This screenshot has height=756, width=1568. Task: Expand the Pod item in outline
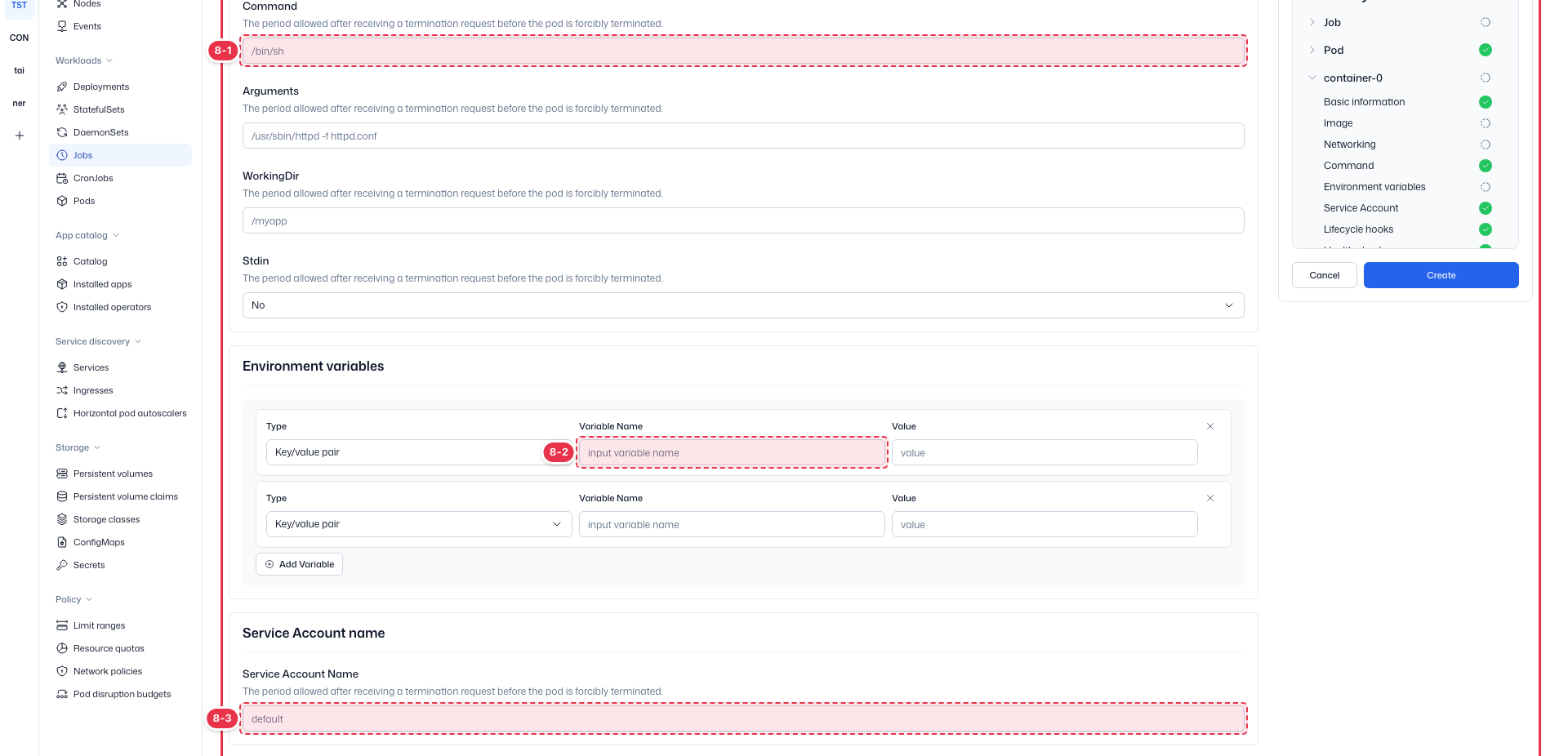[1312, 51]
